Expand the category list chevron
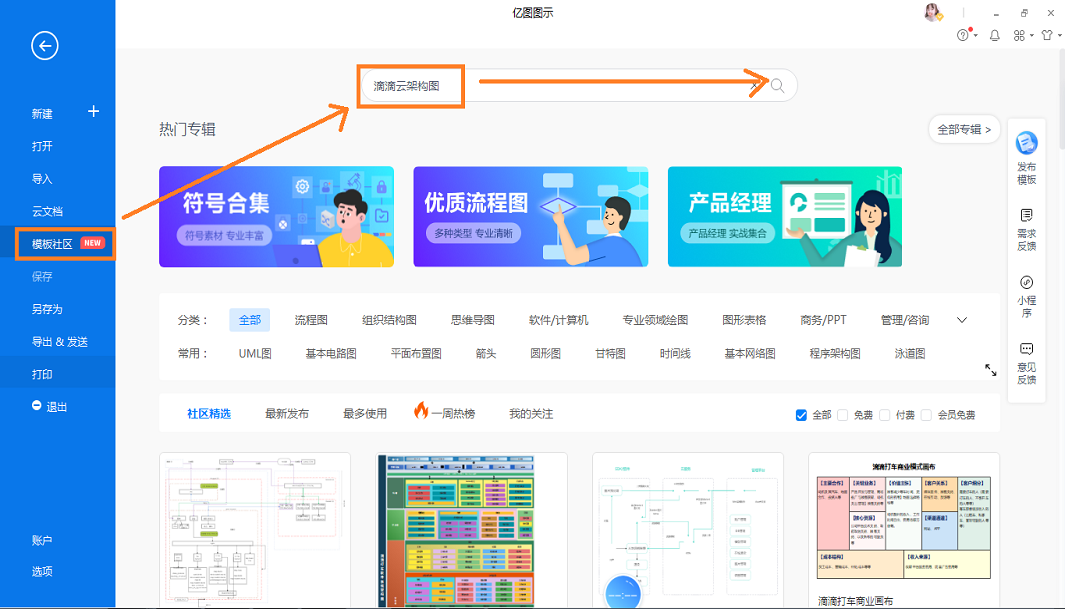This screenshot has width=1065, height=609. pyautogui.click(x=962, y=320)
